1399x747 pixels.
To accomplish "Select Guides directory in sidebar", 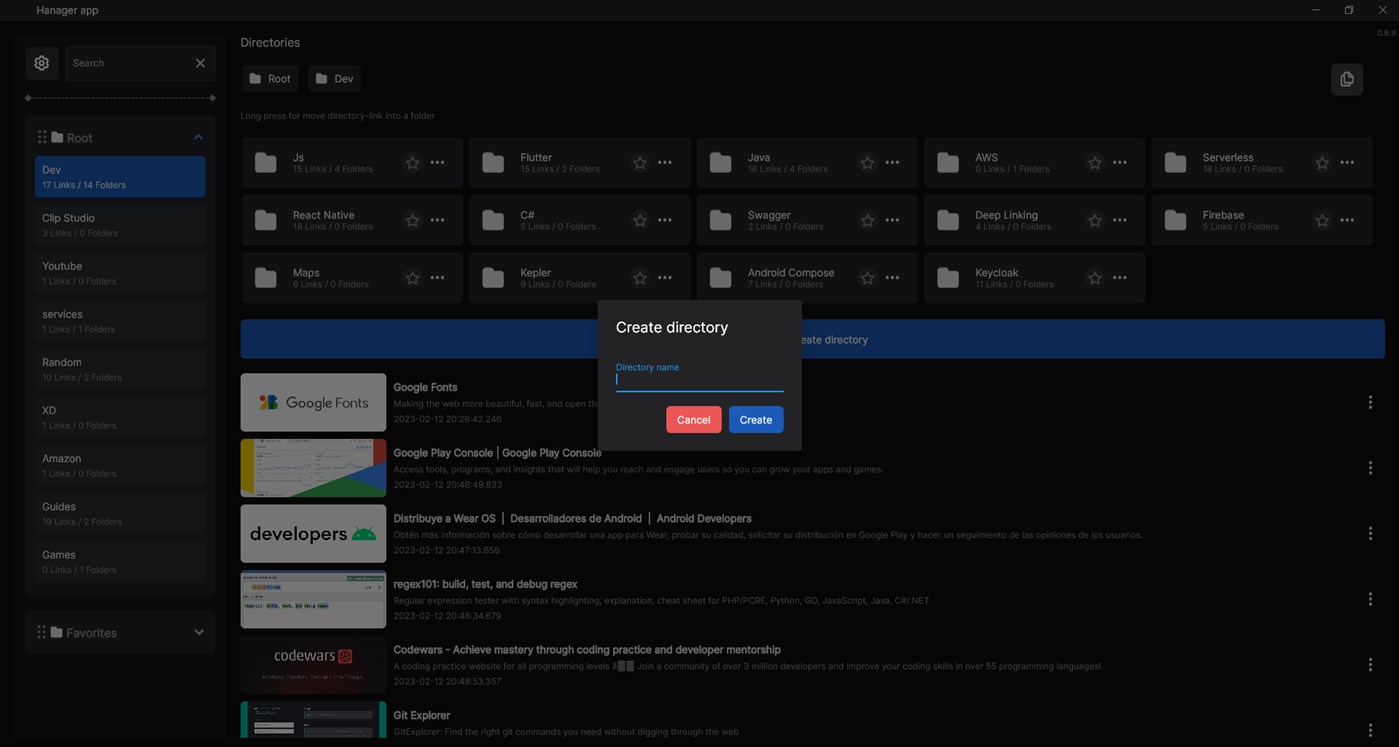I will pyautogui.click(x=120, y=513).
